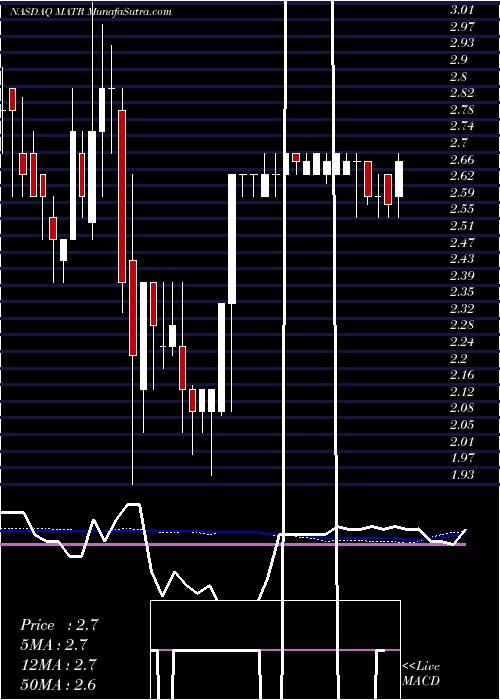
Task: Click the 2.35 price axis label
Action: (x=462, y=292)
